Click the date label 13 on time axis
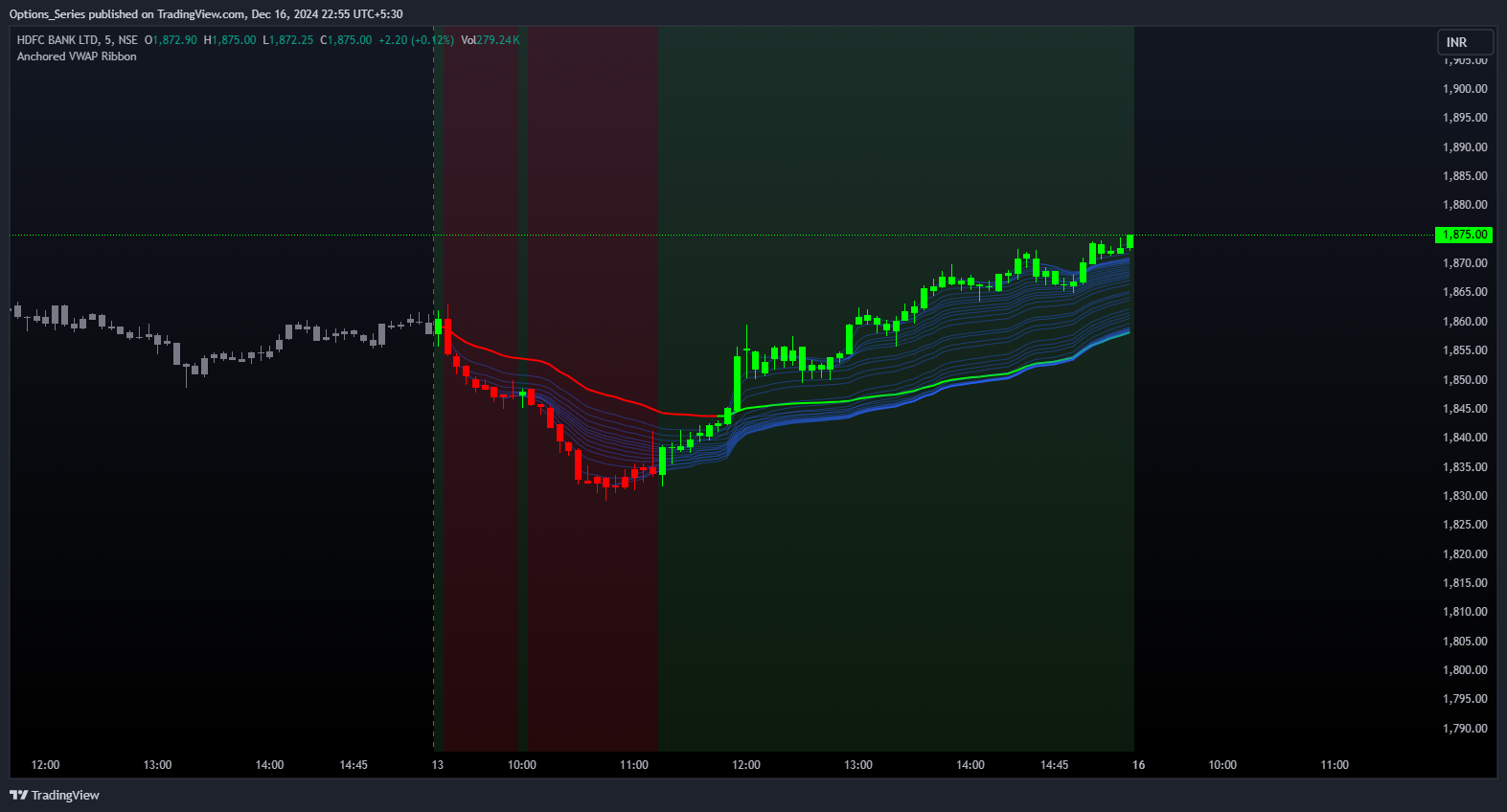This screenshot has height=812, width=1507. (x=438, y=765)
